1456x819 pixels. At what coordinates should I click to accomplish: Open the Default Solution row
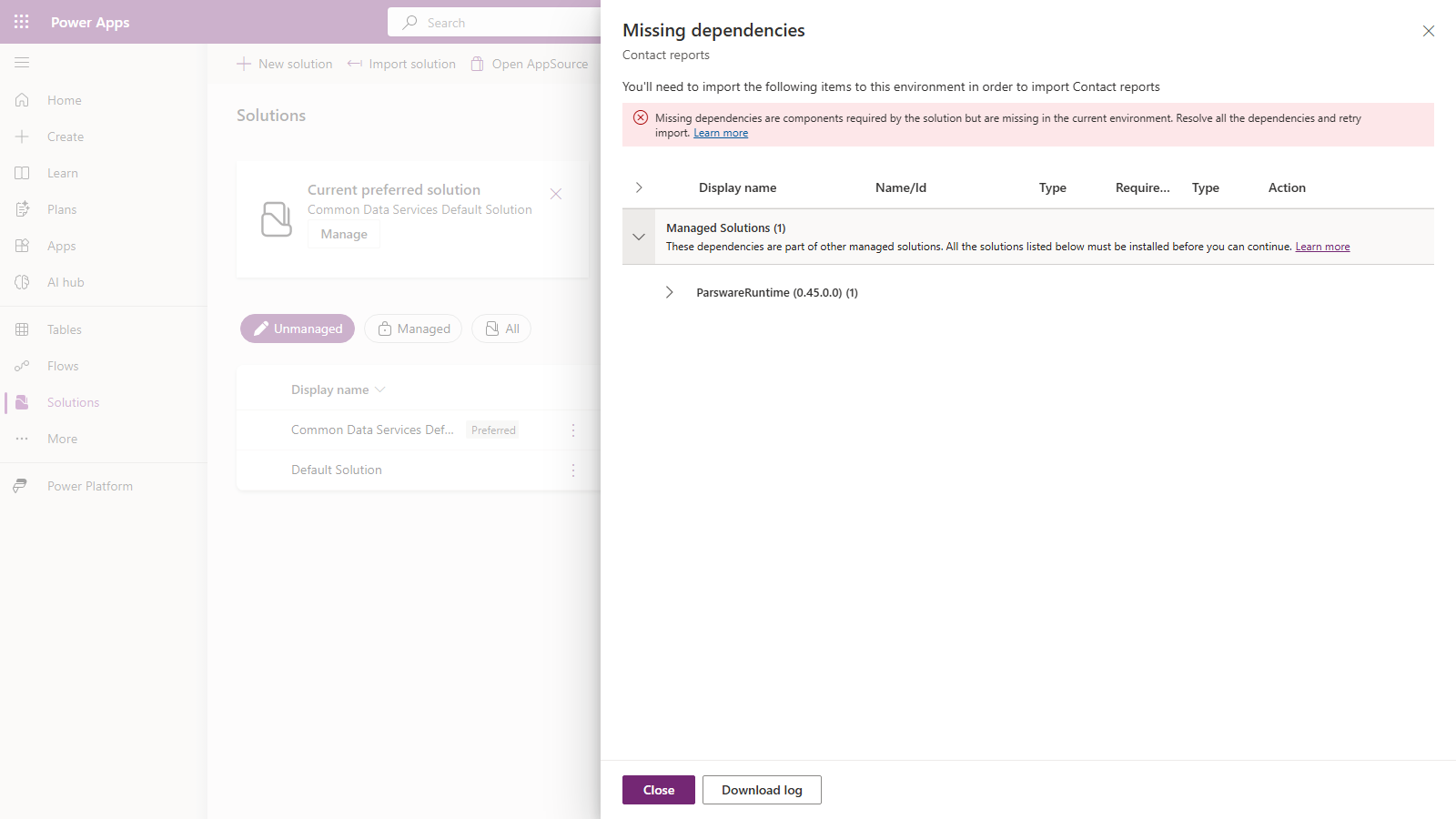tap(337, 470)
